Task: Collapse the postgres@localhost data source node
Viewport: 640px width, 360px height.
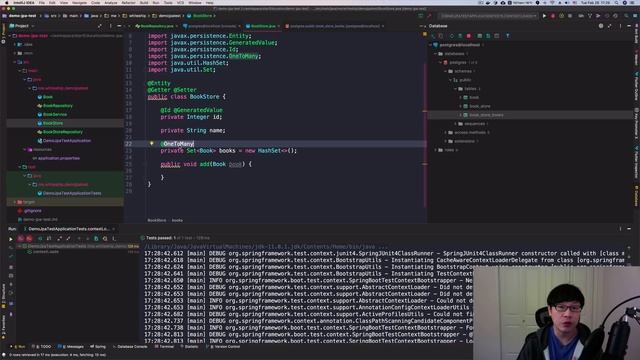Action: pyautogui.click(x=431, y=45)
